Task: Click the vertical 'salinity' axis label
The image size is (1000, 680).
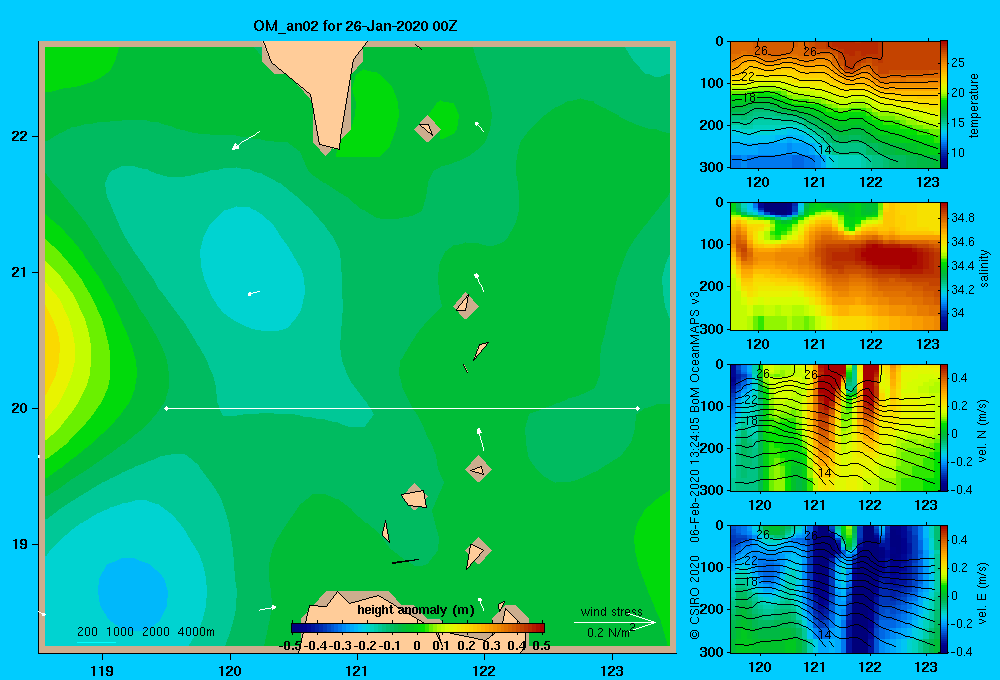Action: [x=984, y=268]
